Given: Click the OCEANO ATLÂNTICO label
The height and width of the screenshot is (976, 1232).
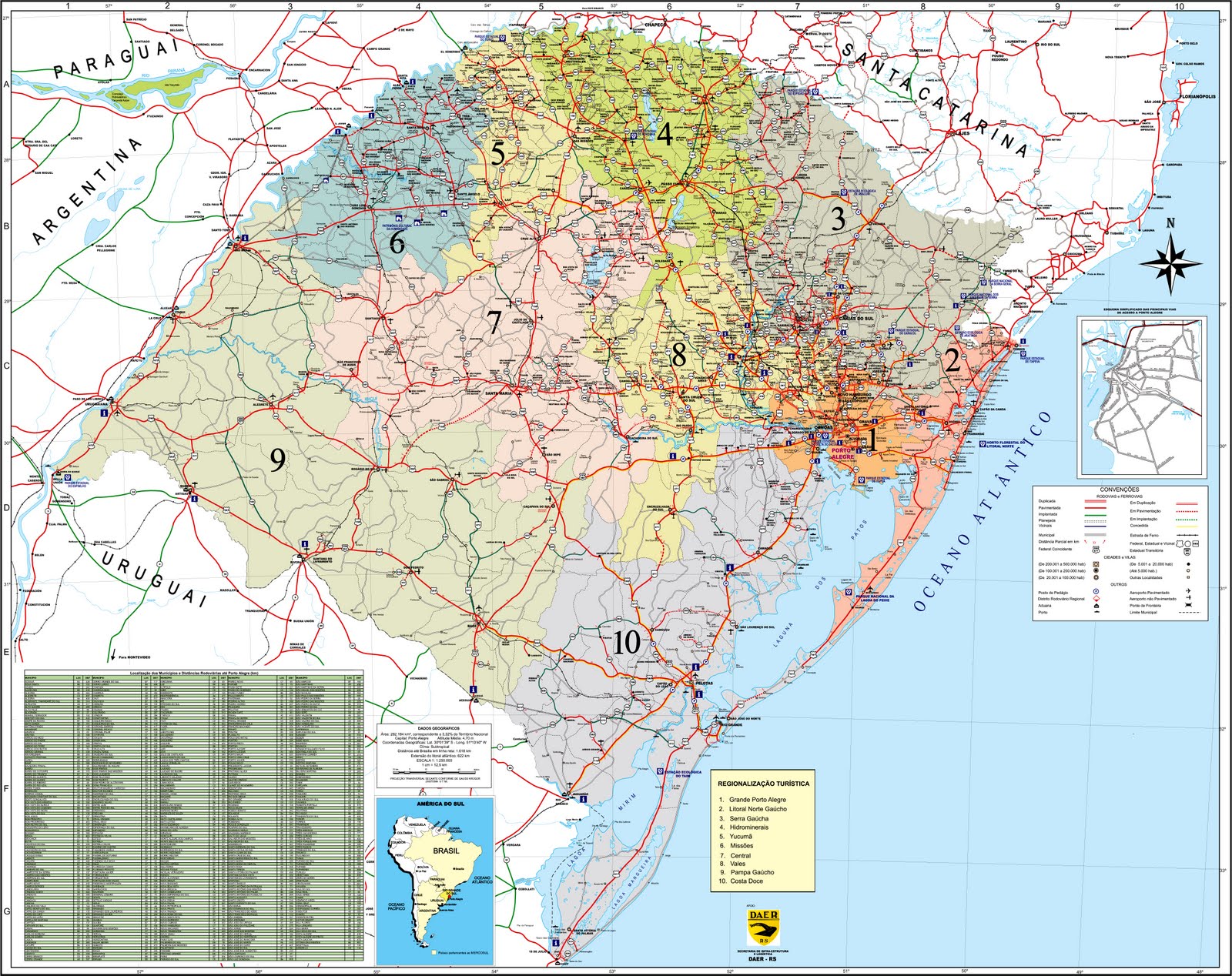Looking at the screenshot, I should tap(983, 512).
